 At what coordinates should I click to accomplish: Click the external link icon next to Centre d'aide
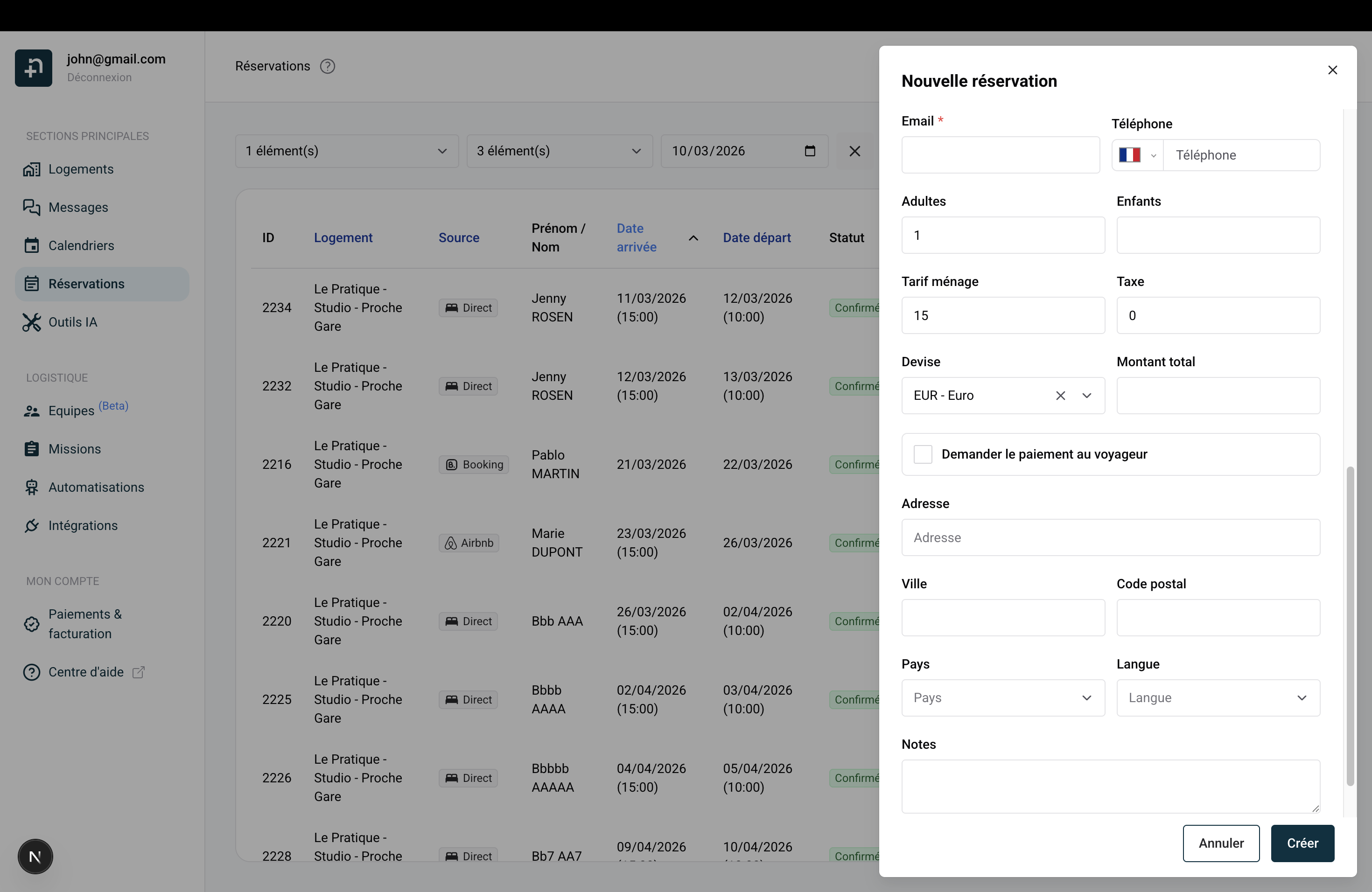coord(138,672)
